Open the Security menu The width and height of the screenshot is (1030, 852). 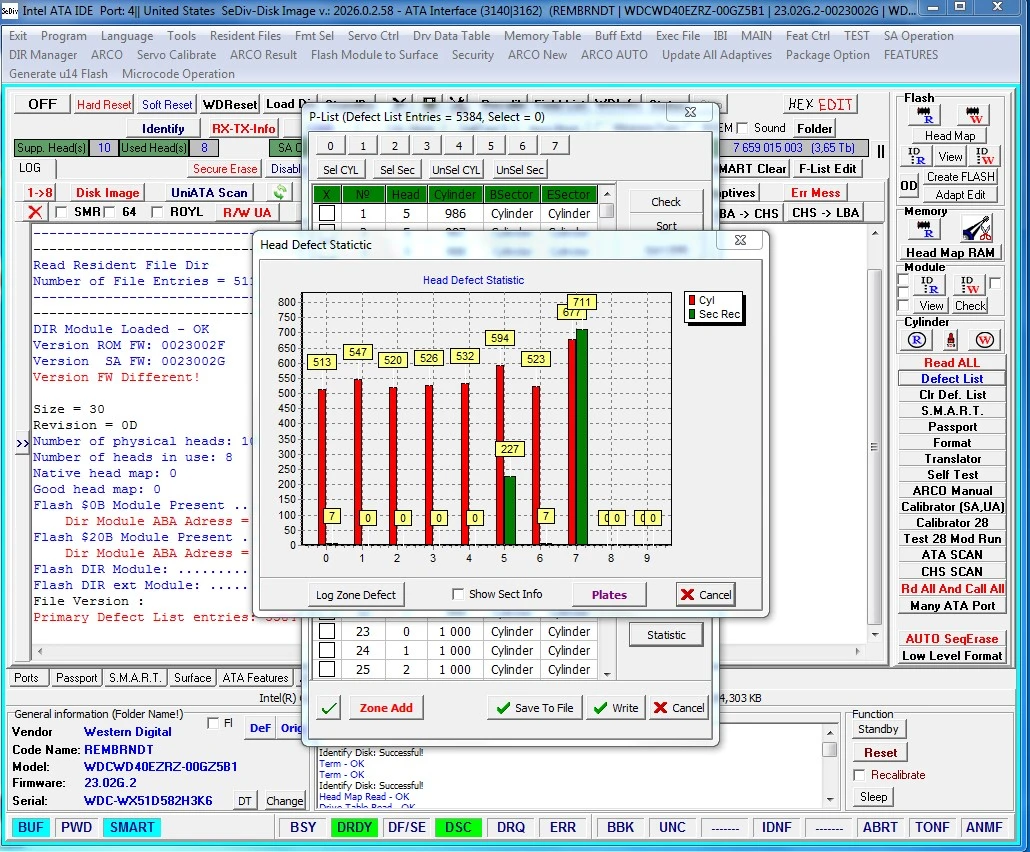[x=472, y=55]
